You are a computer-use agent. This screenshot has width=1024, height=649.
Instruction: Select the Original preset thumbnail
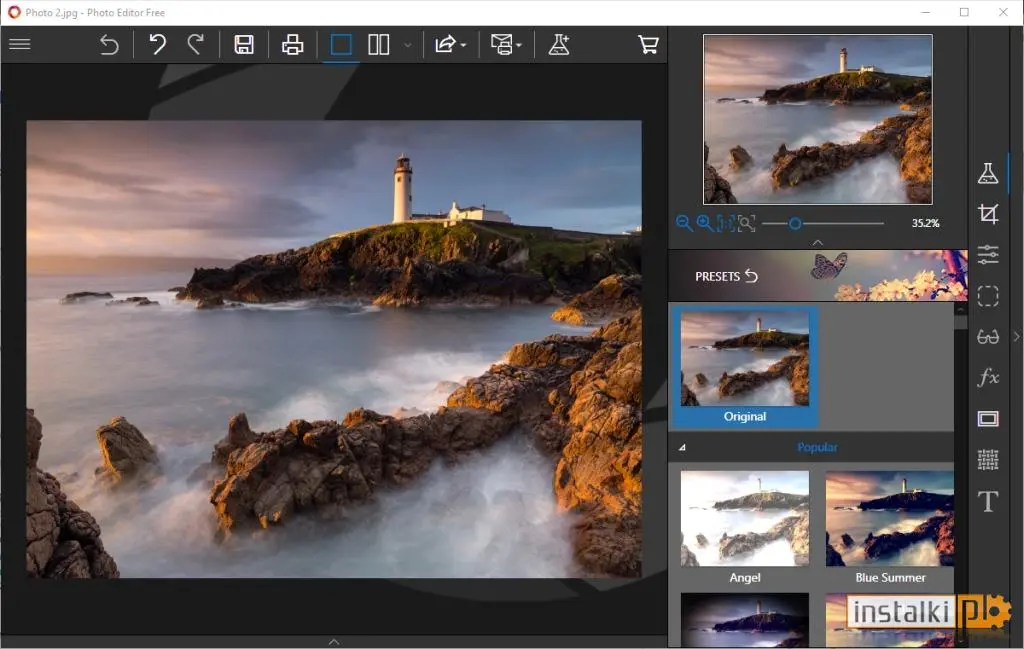744,367
